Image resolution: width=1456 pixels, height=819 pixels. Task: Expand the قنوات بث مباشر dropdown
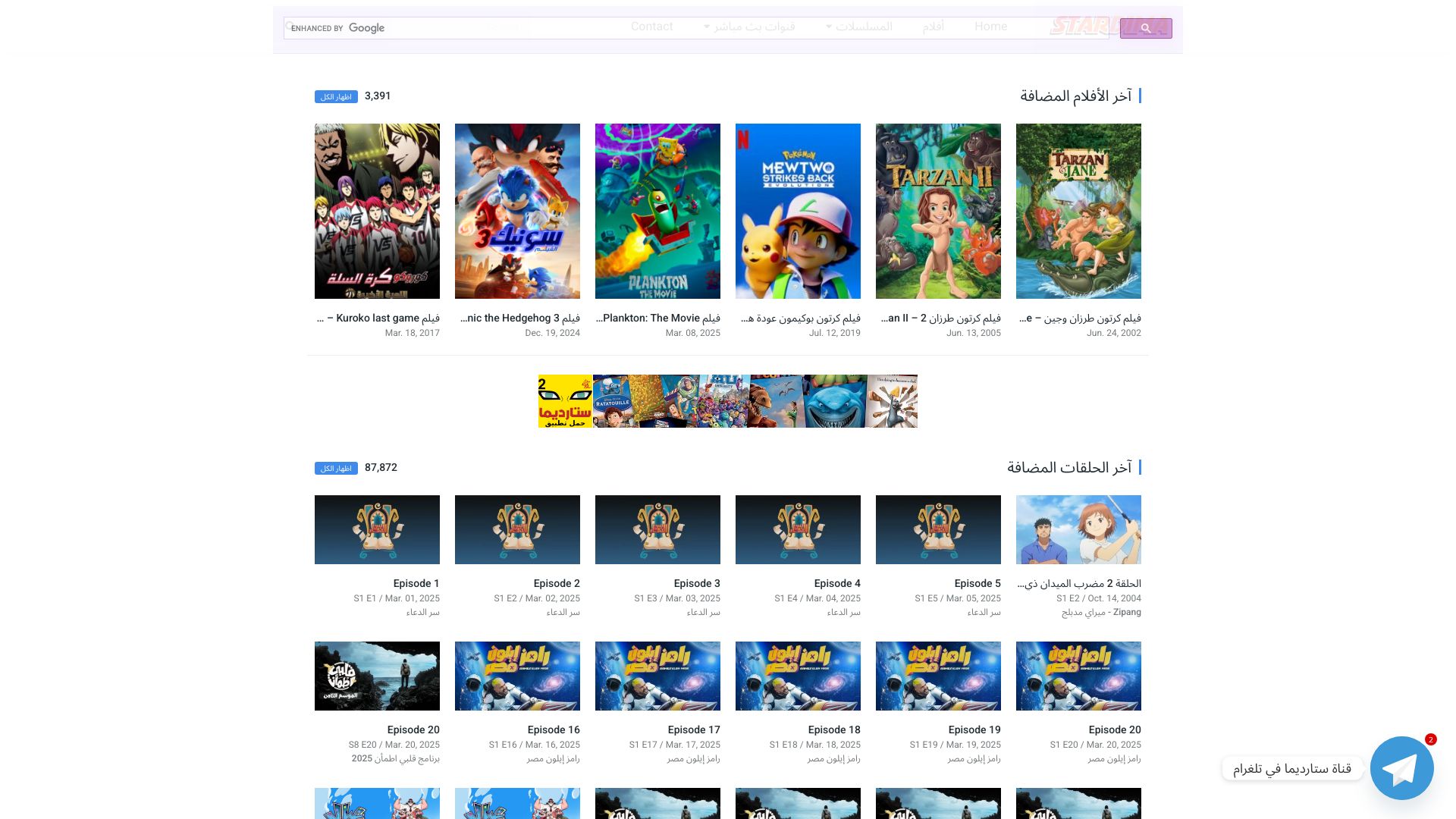pos(749,27)
